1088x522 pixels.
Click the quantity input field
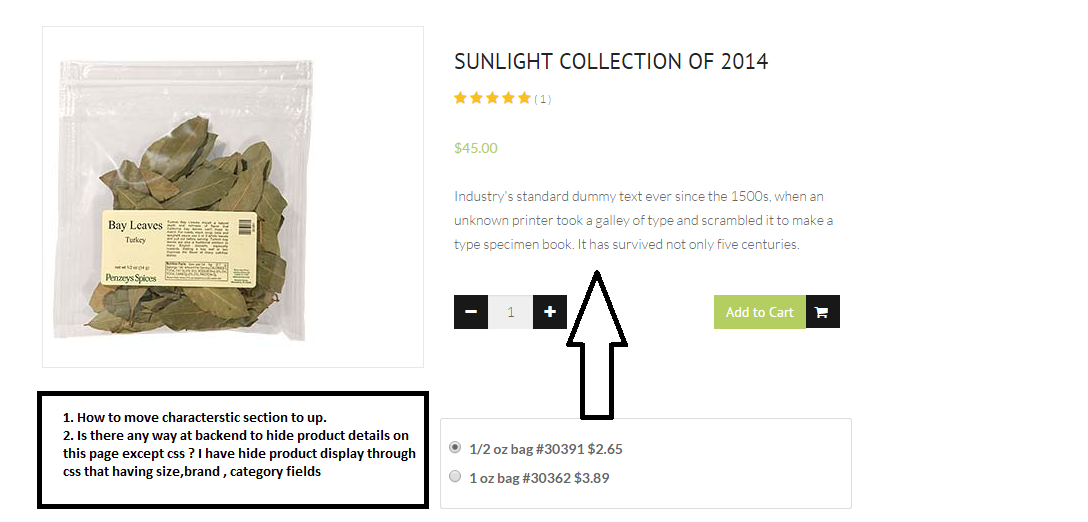tap(510, 312)
